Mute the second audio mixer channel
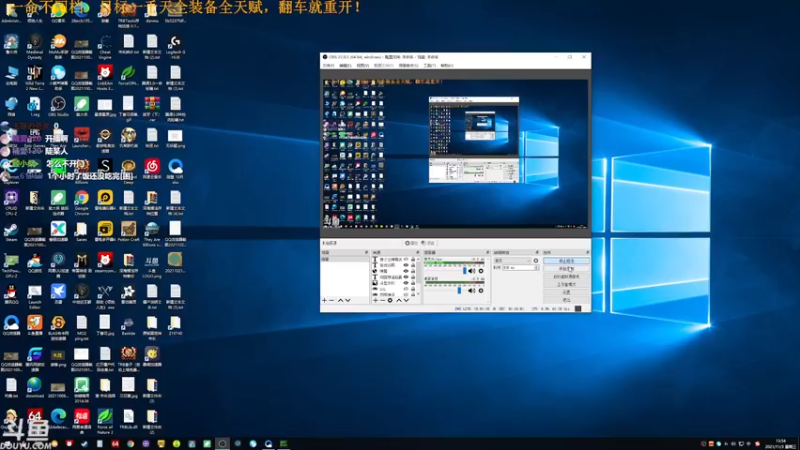800x450 pixels. coord(471,290)
